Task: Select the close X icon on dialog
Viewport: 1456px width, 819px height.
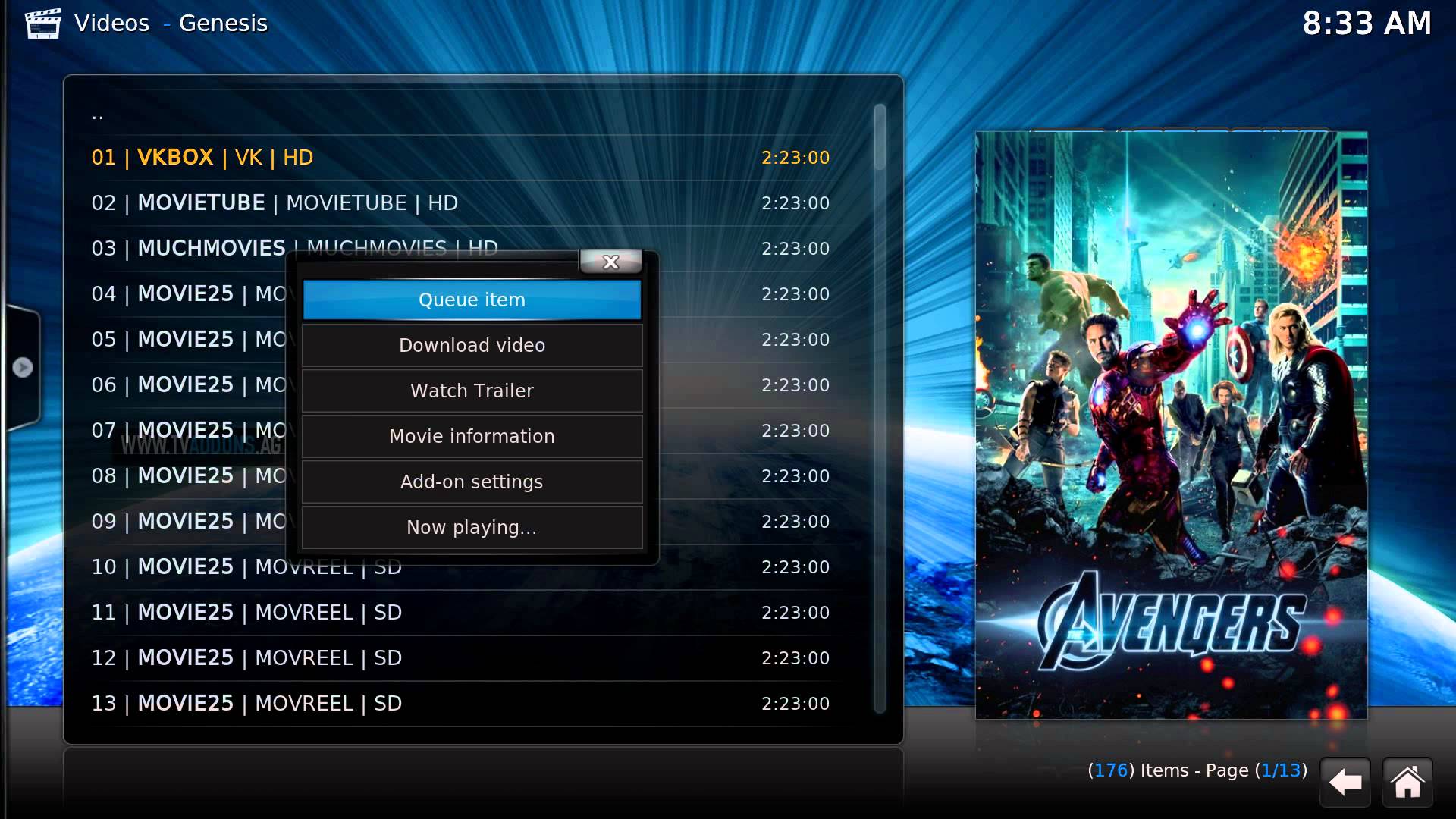Action: (610, 260)
